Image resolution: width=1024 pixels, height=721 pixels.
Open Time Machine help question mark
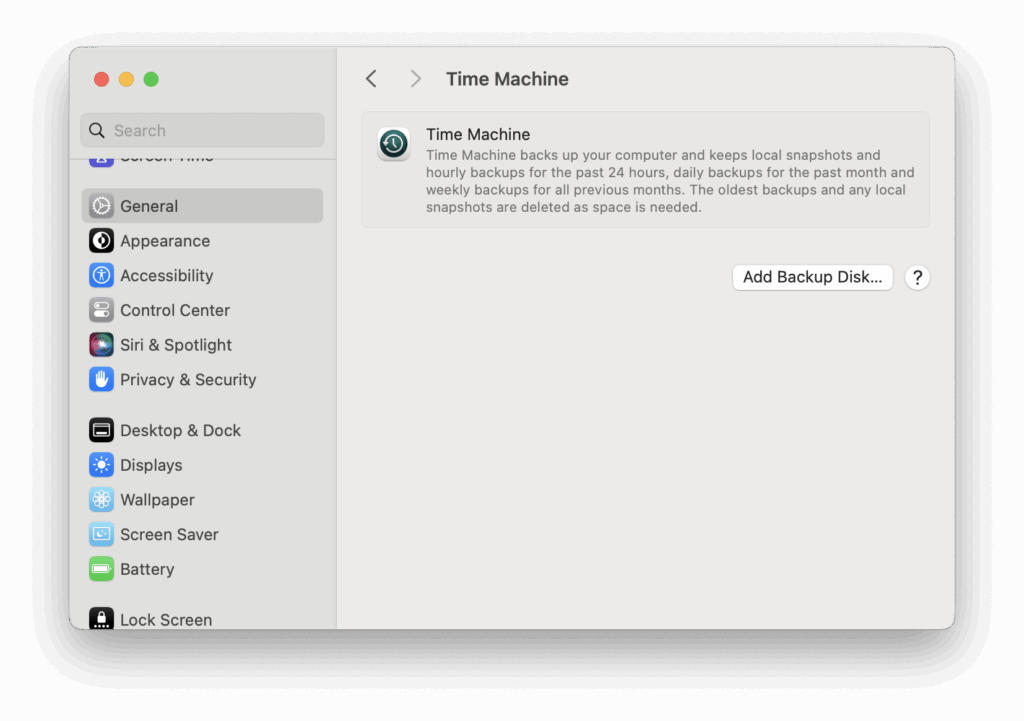pos(917,277)
